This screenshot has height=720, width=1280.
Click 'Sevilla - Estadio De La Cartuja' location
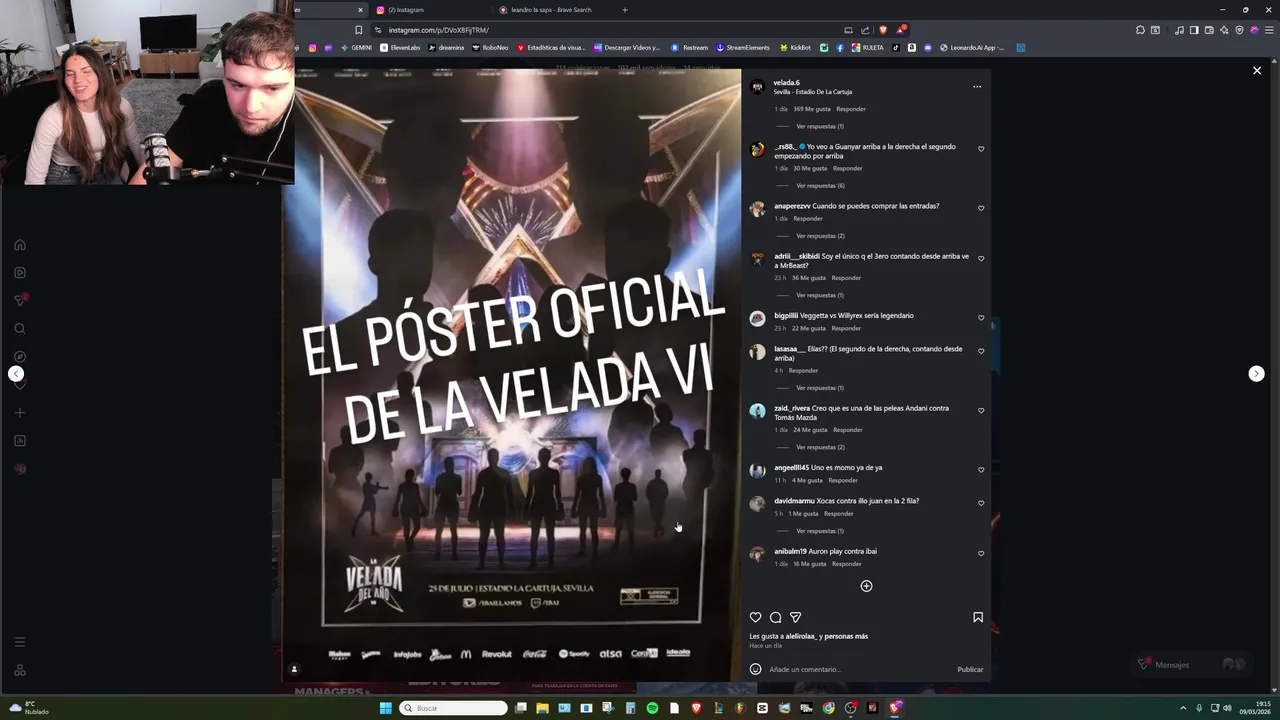click(x=813, y=92)
